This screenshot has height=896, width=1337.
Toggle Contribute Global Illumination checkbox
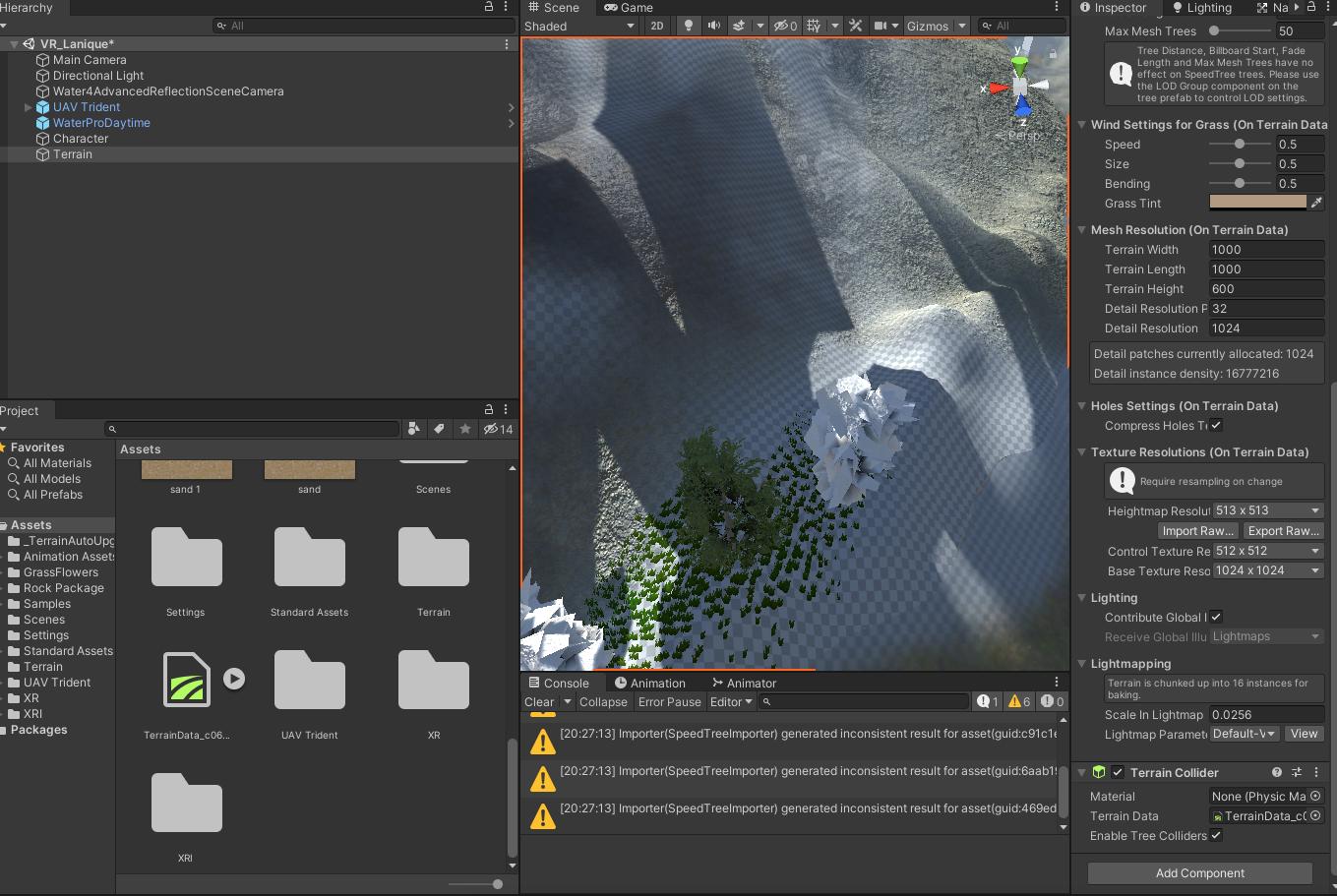1216,618
